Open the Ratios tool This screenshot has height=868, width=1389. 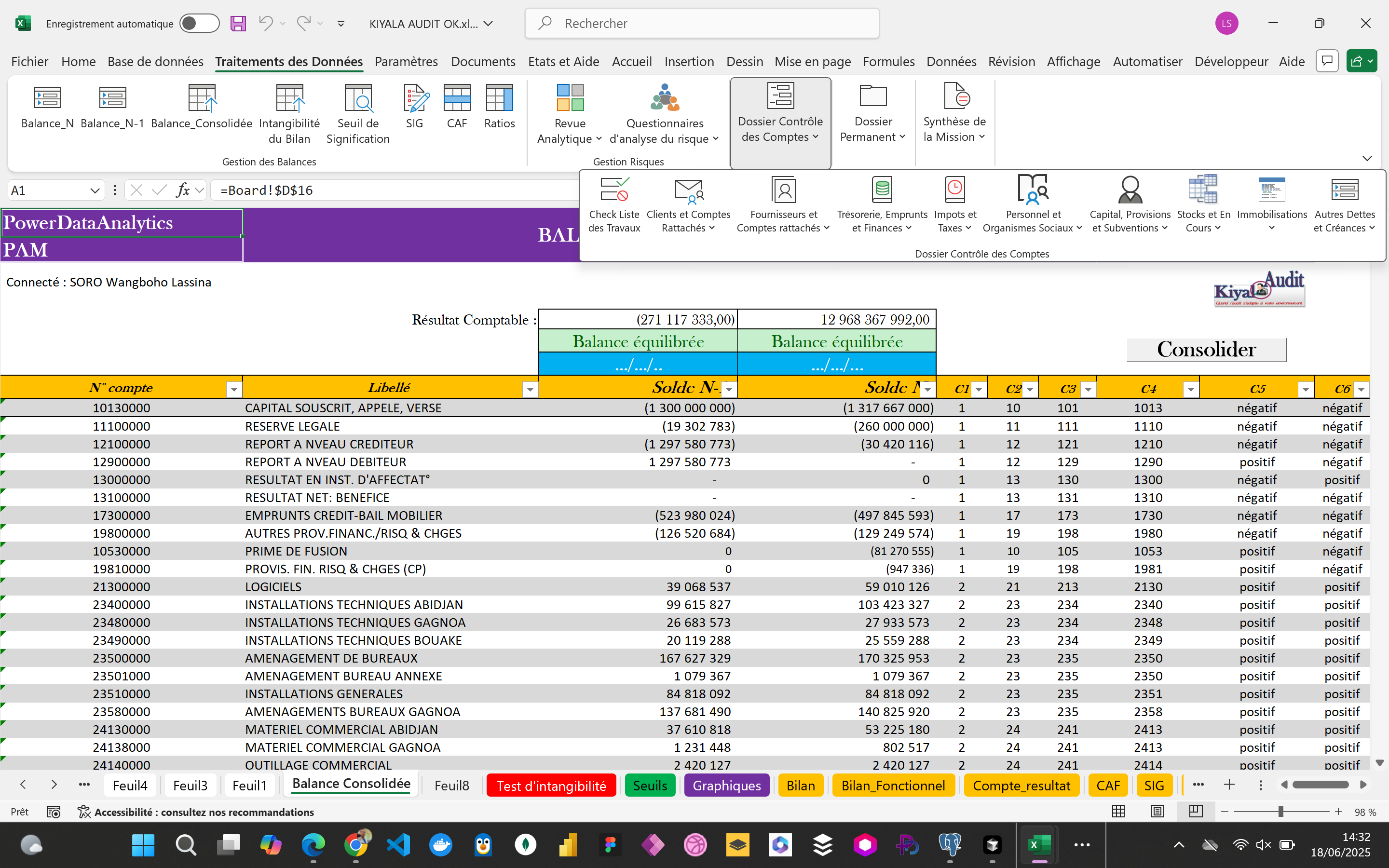[499, 108]
